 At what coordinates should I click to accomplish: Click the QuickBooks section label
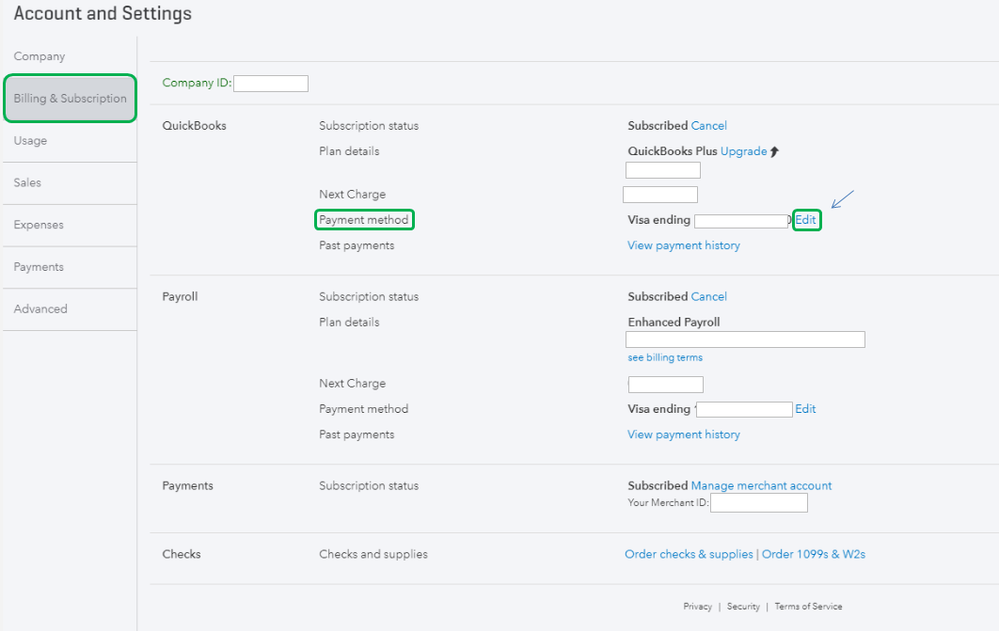pyautogui.click(x=194, y=126)
